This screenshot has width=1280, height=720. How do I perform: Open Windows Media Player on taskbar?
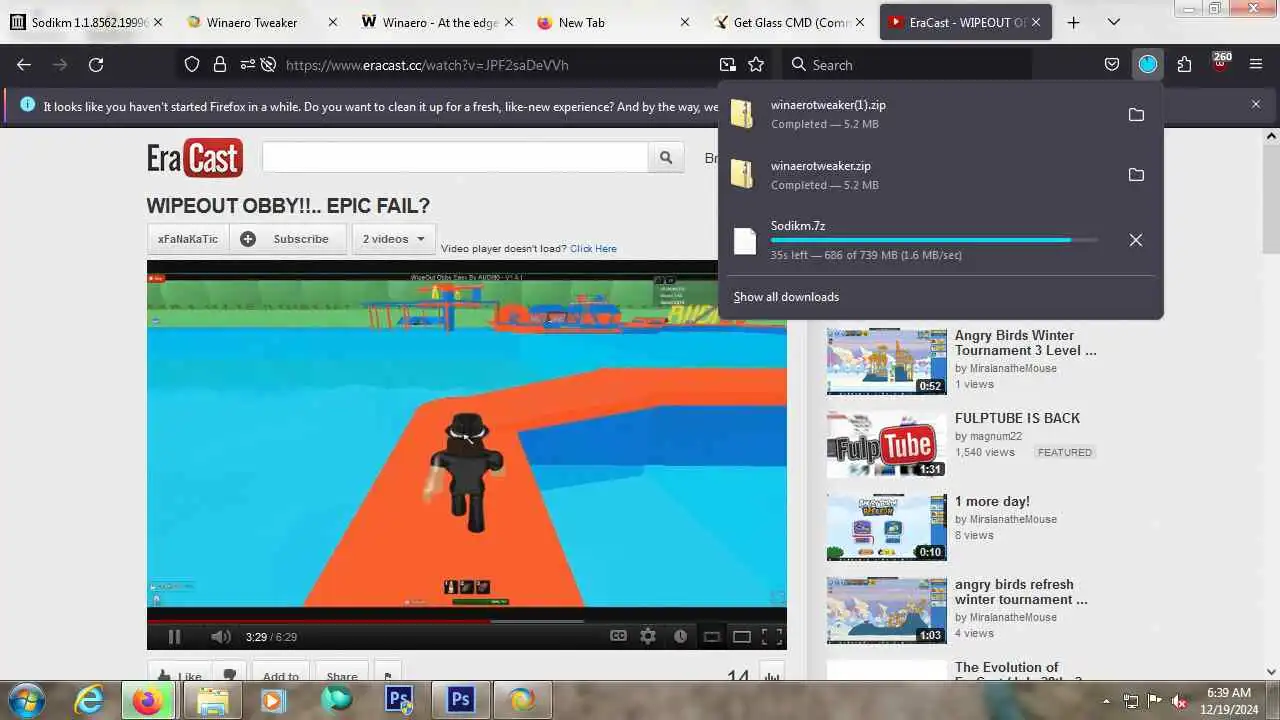[x=272, y=700]
